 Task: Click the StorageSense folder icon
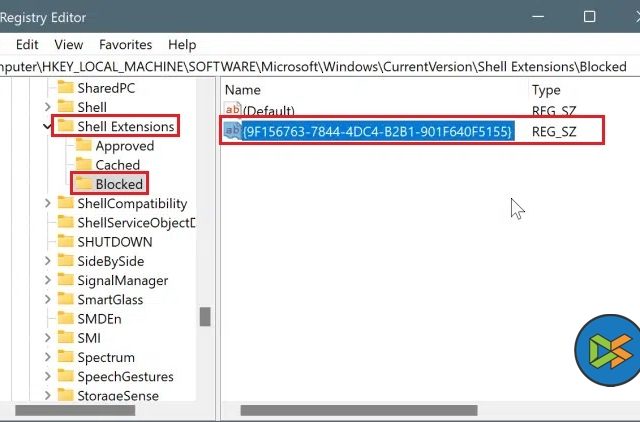[x=65, y=394]
